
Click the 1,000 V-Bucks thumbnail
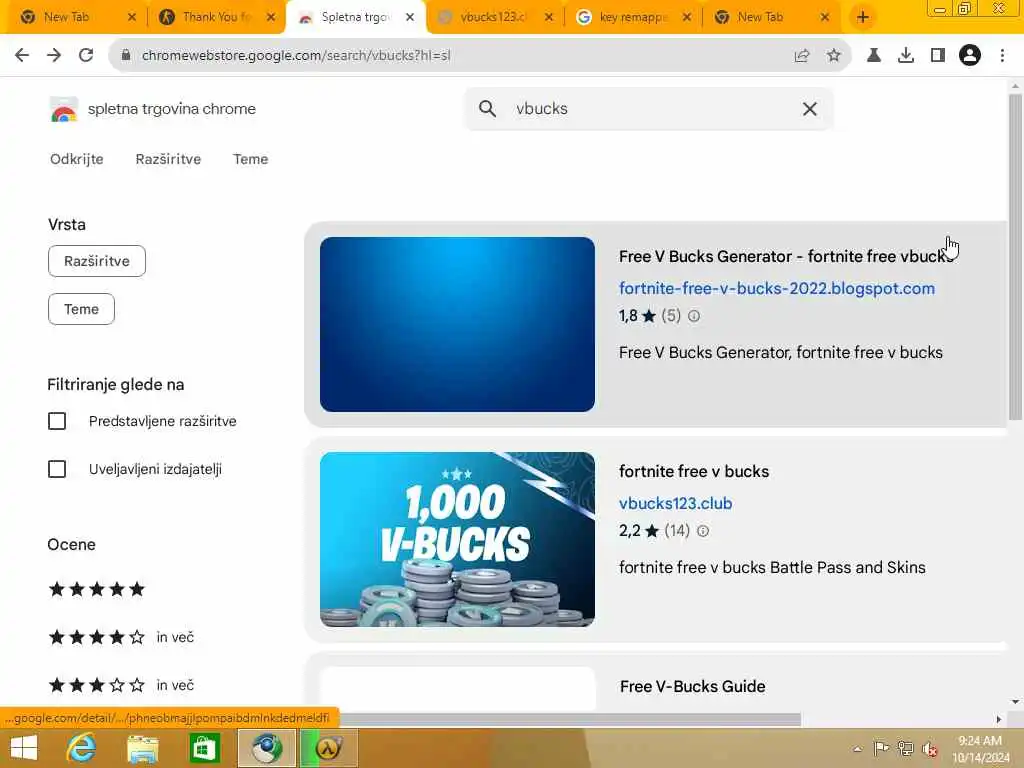point(457,539)
